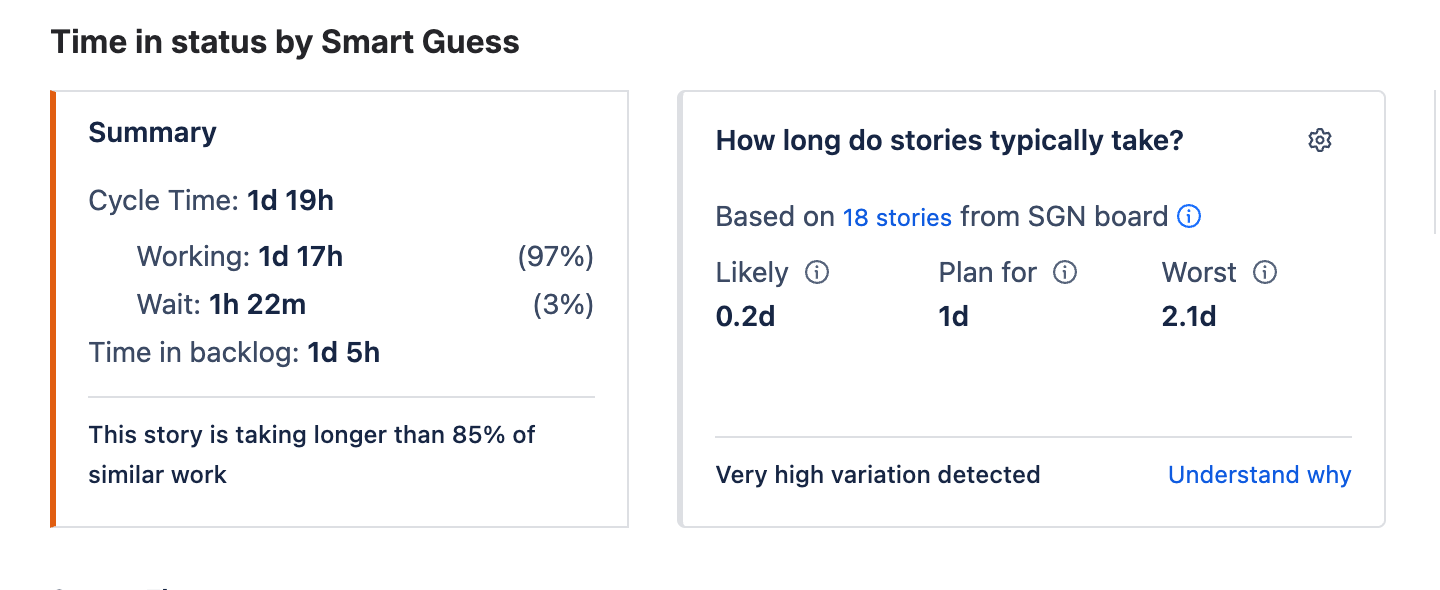
Task: Click the 3% wait percentage
Action: [563, 304]
